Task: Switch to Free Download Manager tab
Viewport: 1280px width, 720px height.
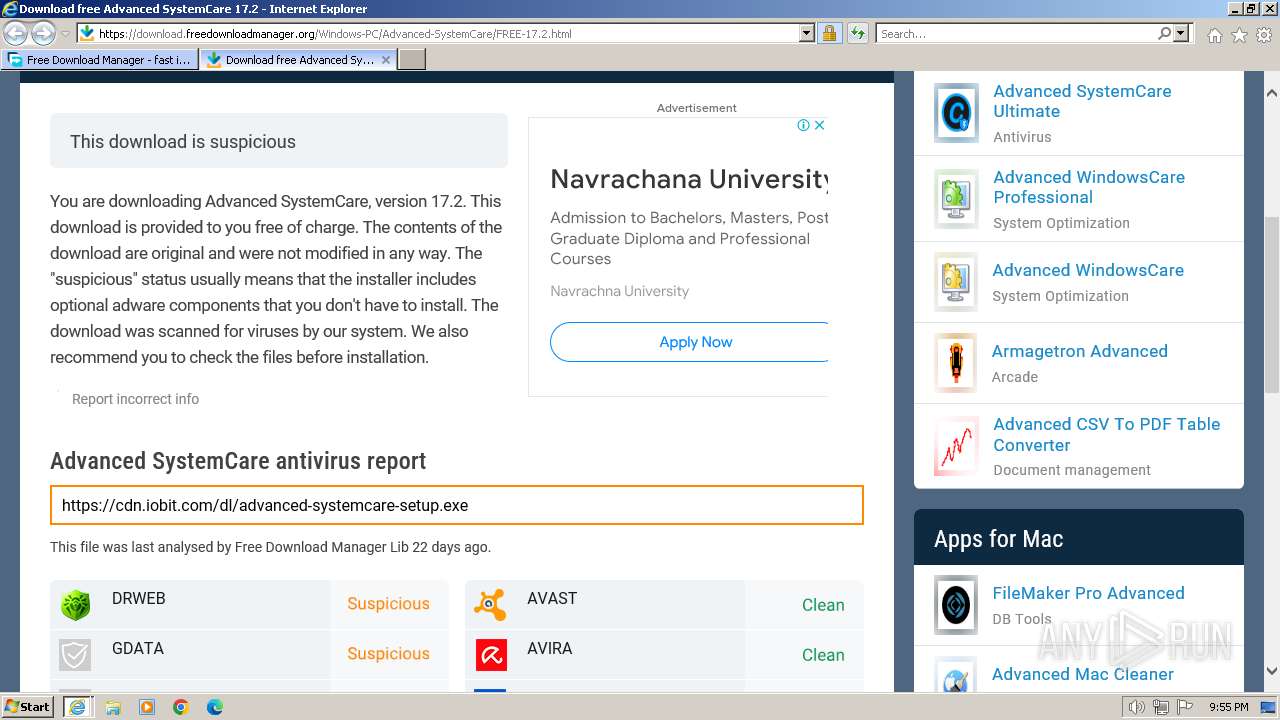Action: pyautogui.click(x=99, y=60)
